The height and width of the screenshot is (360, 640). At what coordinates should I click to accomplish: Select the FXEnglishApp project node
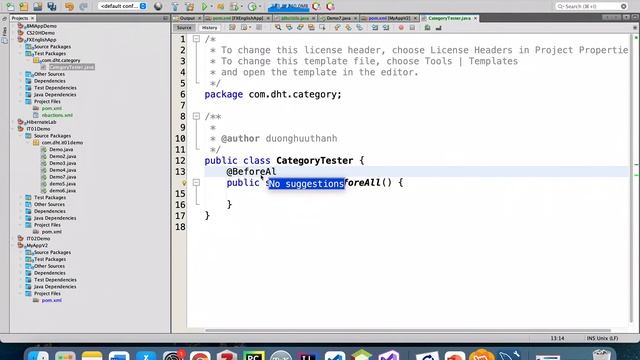(x=41, y=40)
